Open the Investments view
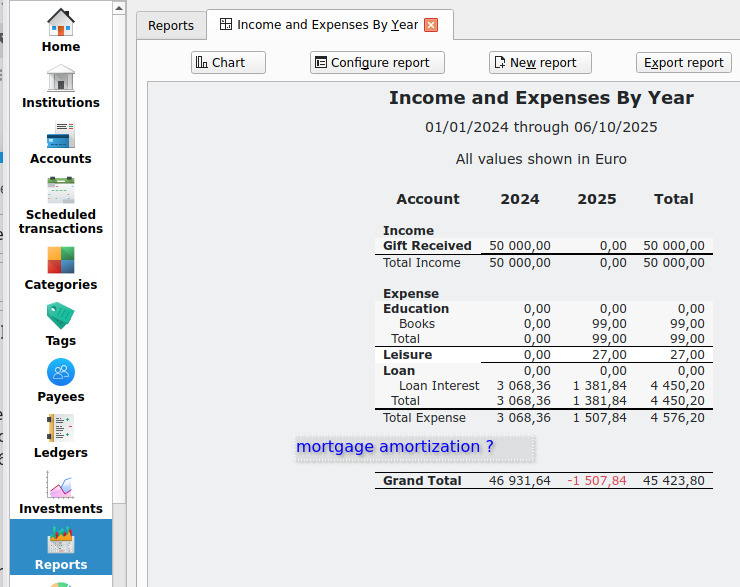740x587 pixels. click(x=60, y=492)
